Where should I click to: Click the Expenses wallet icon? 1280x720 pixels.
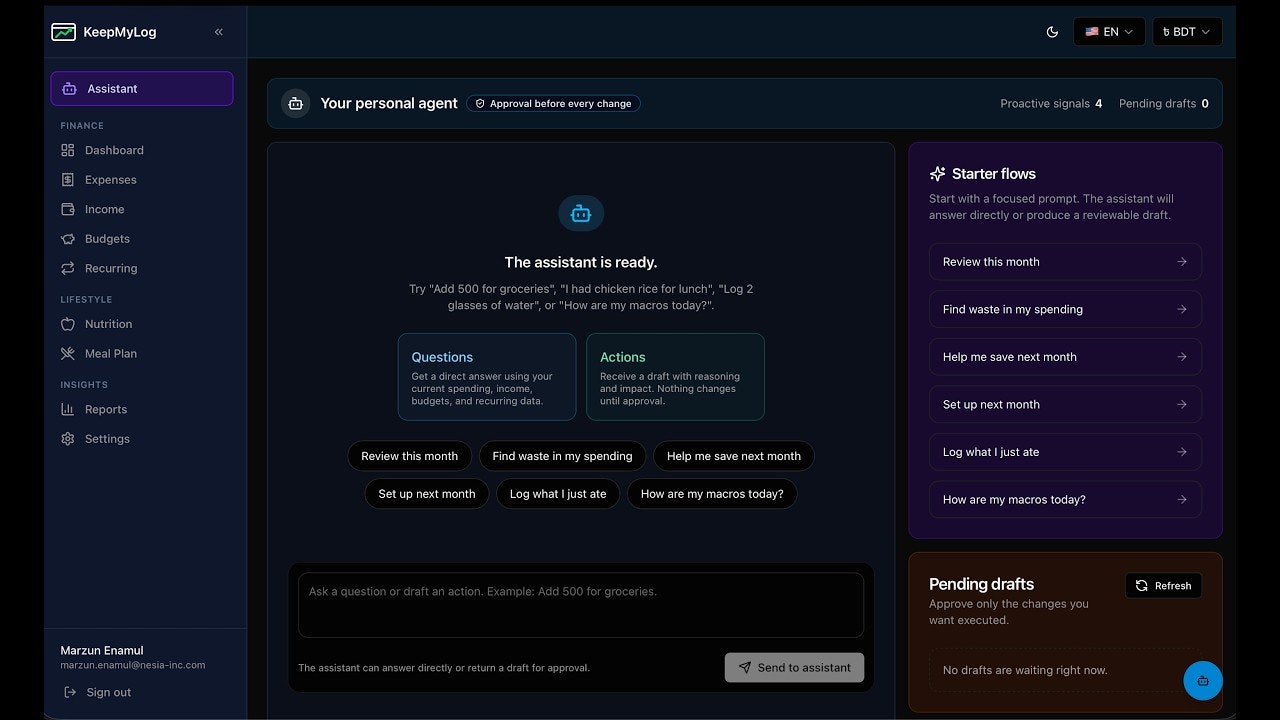(68, 180)
